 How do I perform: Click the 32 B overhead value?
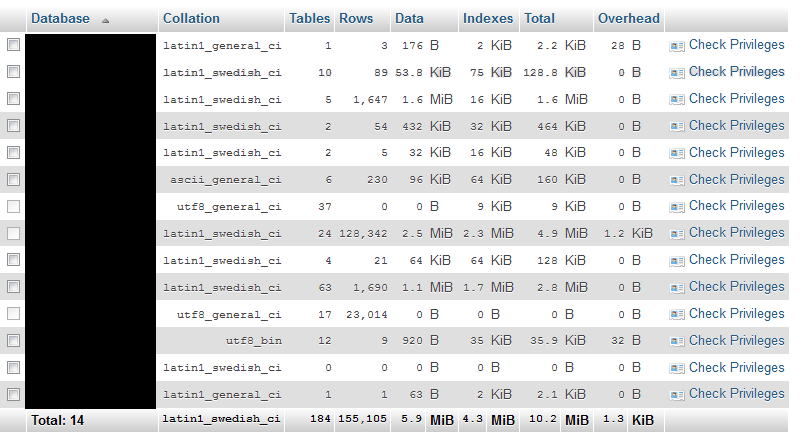[x=625, y=340]
